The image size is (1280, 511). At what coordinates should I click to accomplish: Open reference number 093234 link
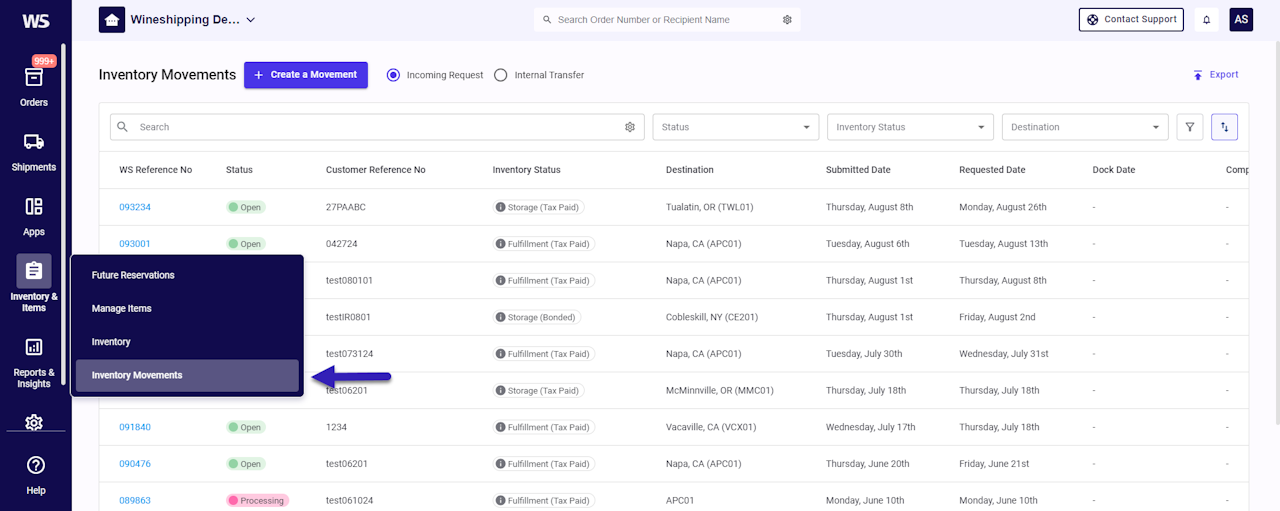tap(135, 208)
